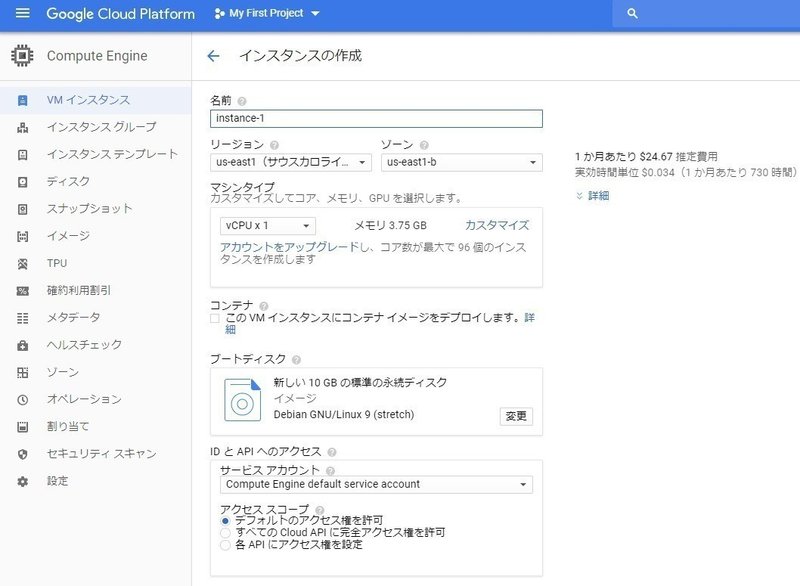The width and height of the screenshot is (800, 586).
Task: Open VM インスタンス in sidebar
Action: tap(96, 100)
